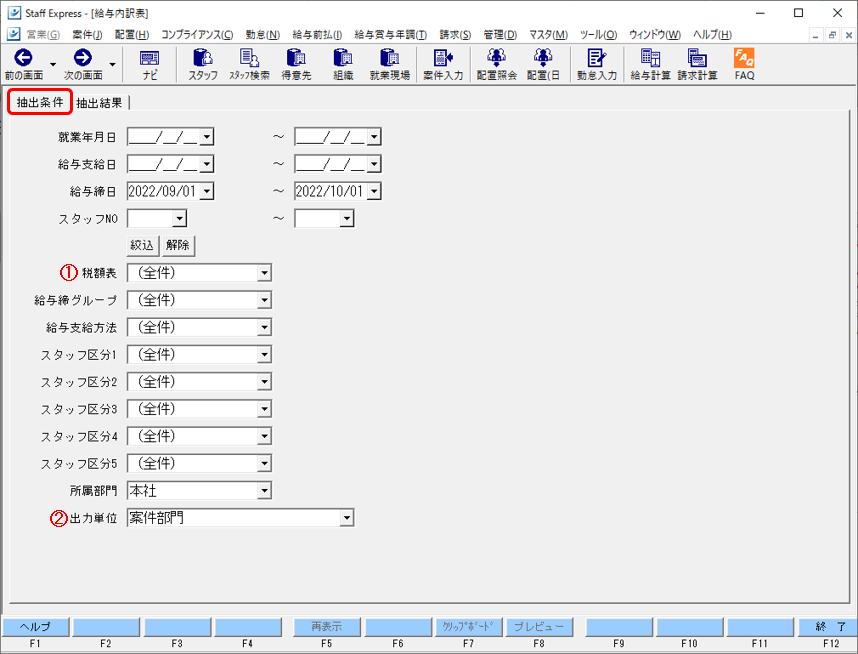Open the ウィンドウ(W) menu
Viewport: 858px width, 654px height.
(655, 34)
